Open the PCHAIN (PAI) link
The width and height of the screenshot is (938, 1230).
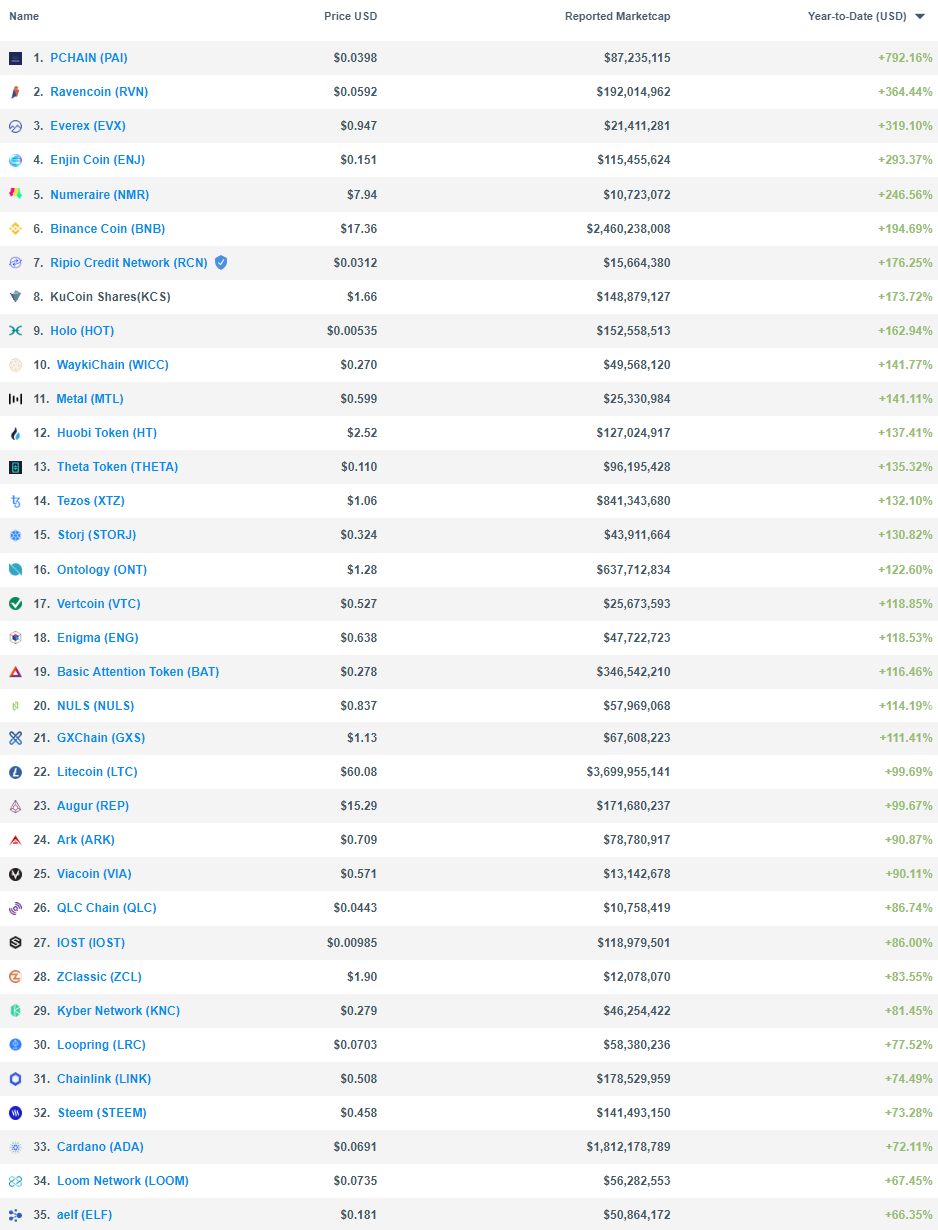pyautogui.click(x=89, y=58)
